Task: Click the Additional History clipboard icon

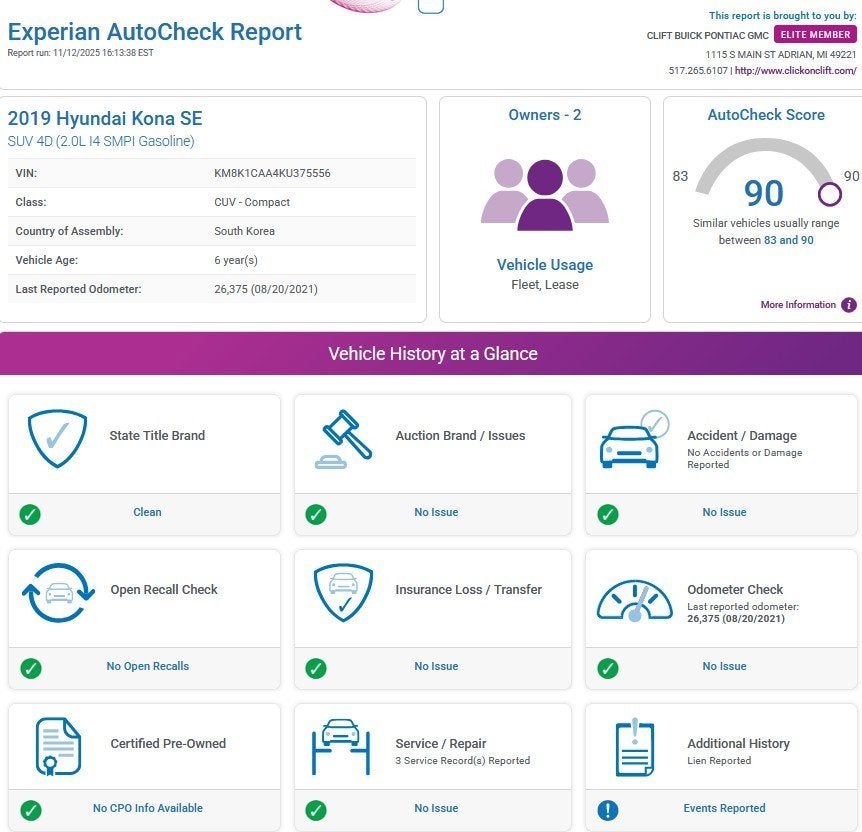Action: 634,747
